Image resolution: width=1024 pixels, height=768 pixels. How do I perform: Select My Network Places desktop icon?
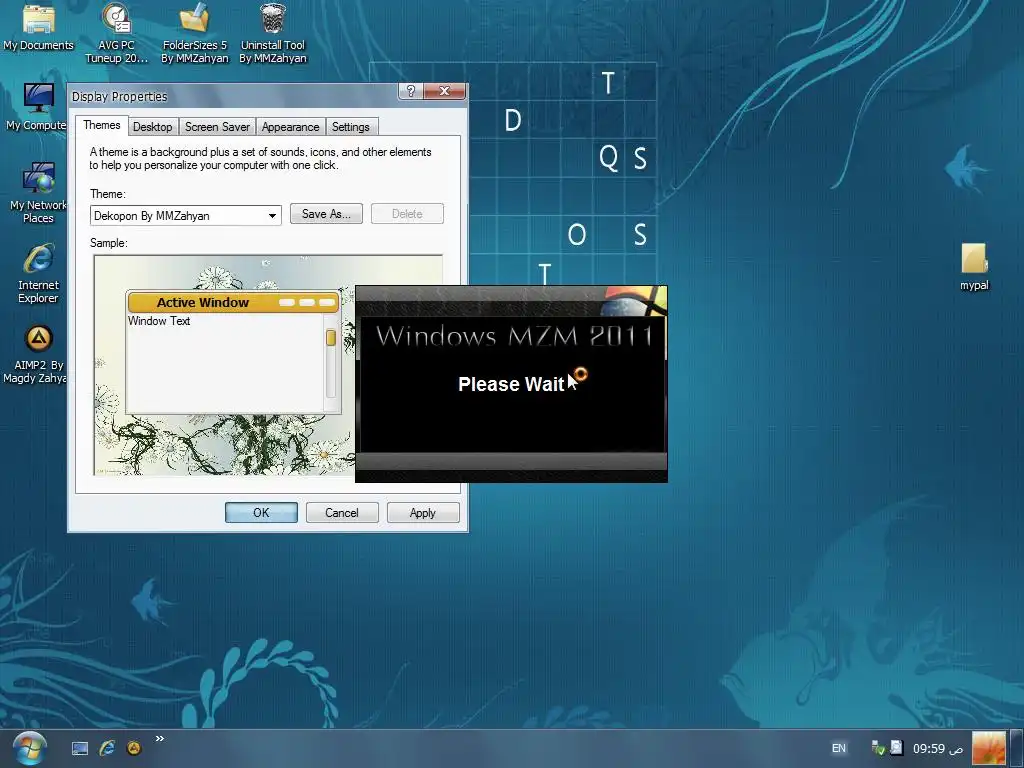[x=38, y=193]
